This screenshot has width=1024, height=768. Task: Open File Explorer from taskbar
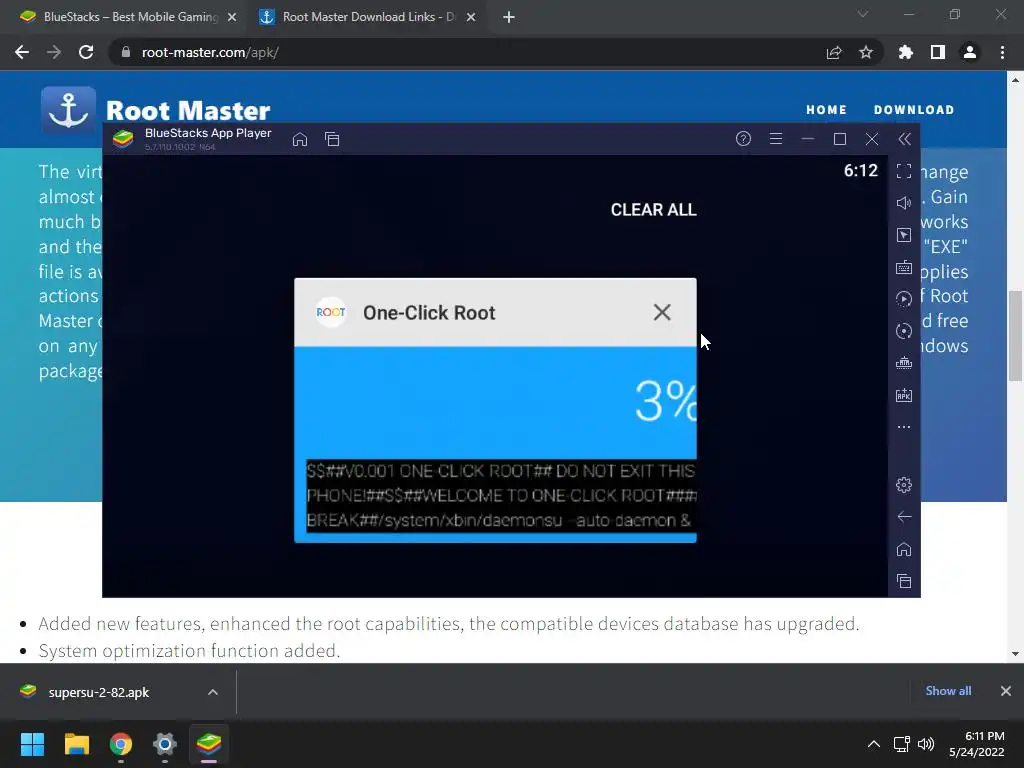pyautogui.click(x=76, y=744)
